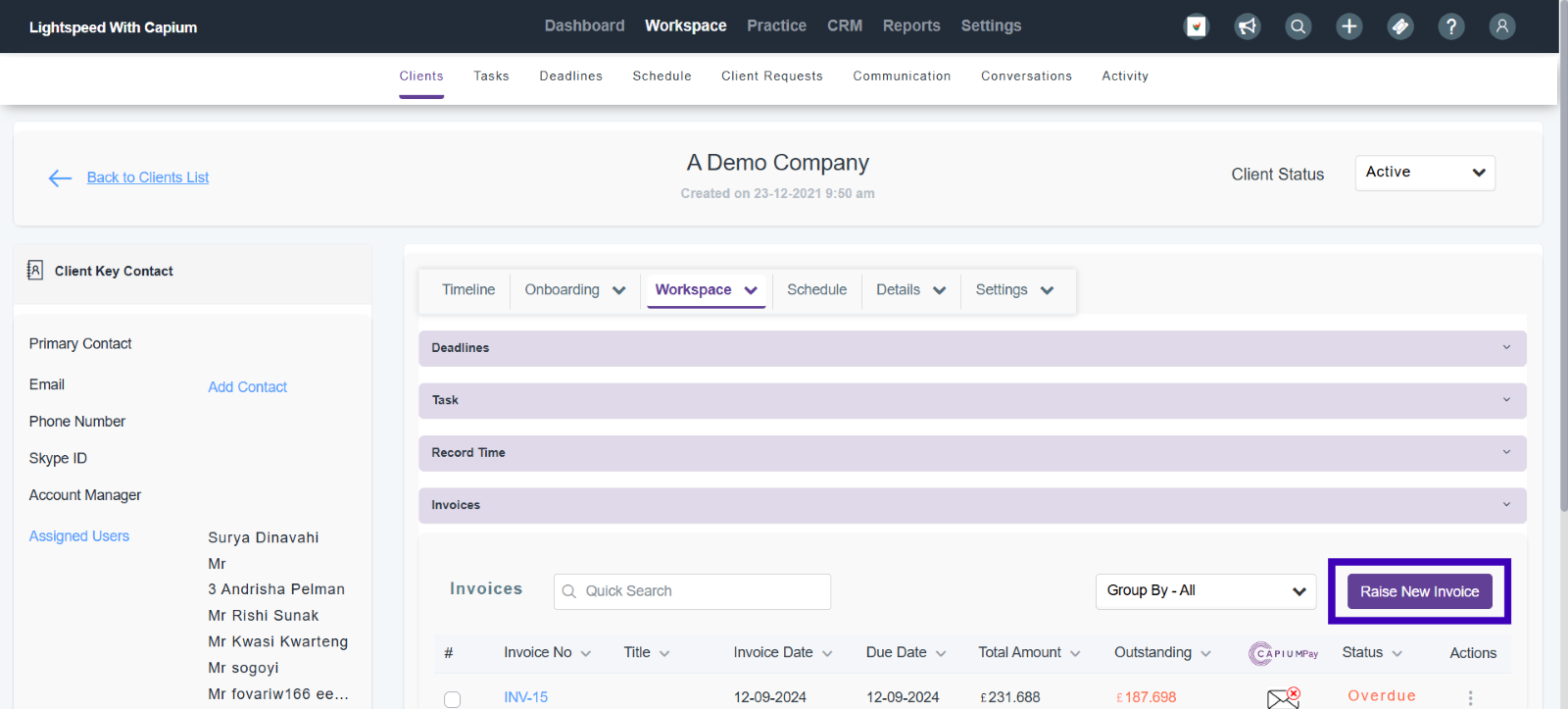The width and height of the screenshot is (1568, 709).
Task: Click the Client Key Contact card icon
Action: point(35,271)
